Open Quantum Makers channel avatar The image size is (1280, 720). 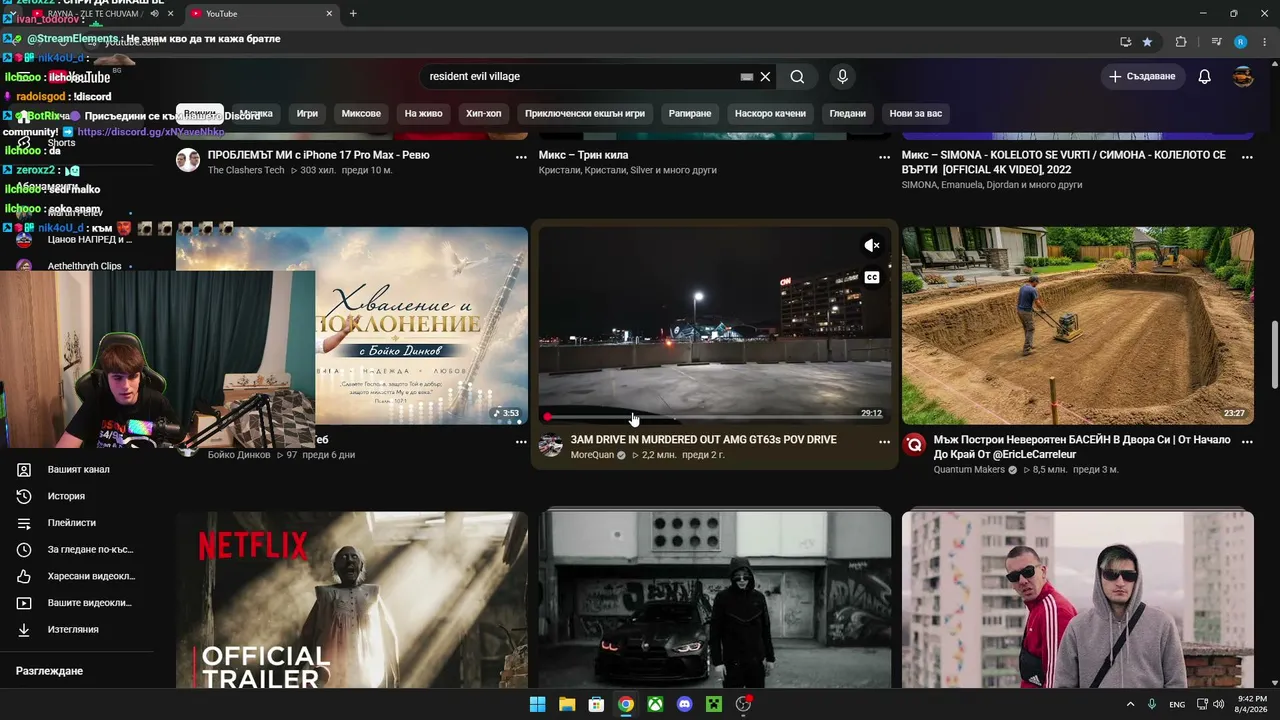pyautogui.click(x=914, y=446)
